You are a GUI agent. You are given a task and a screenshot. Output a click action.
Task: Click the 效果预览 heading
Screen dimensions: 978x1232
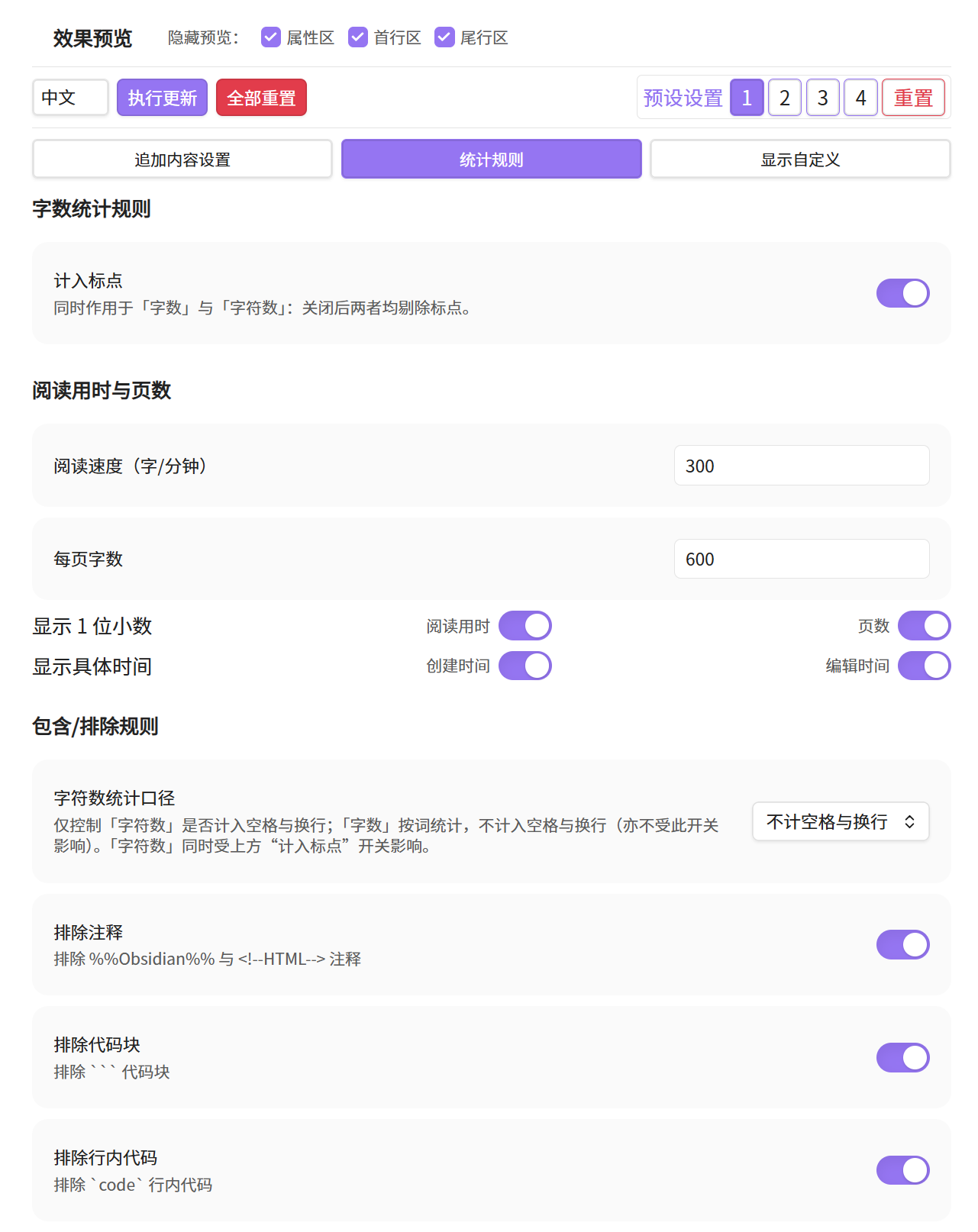tap(92, 38)
